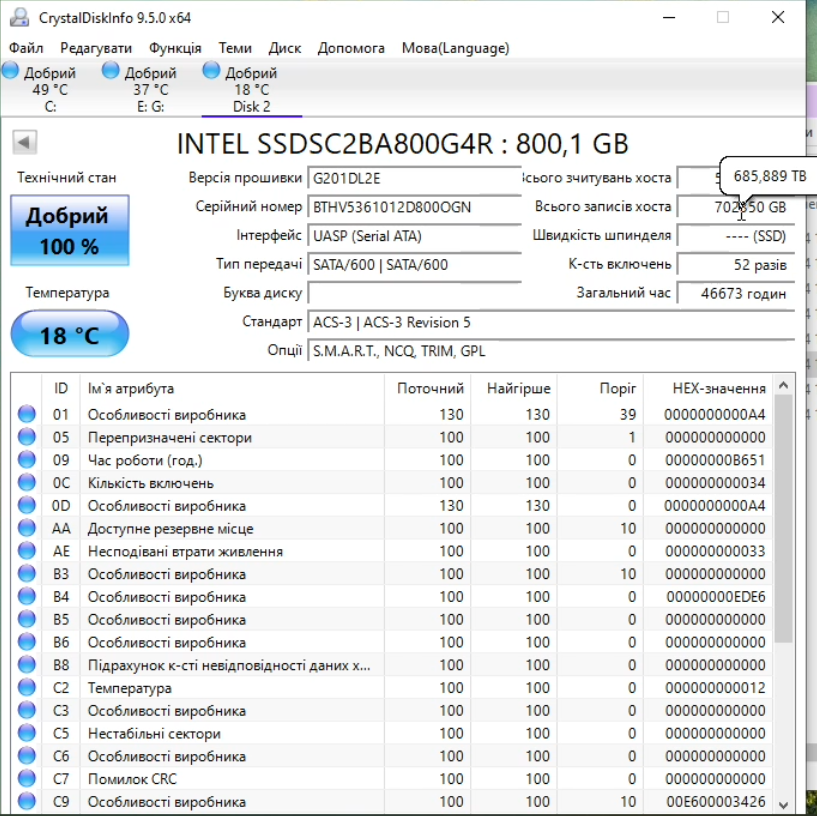This screenshot has width=817, height=816.
Task: Click the Поточний column header
Action: tap(428, 388)
